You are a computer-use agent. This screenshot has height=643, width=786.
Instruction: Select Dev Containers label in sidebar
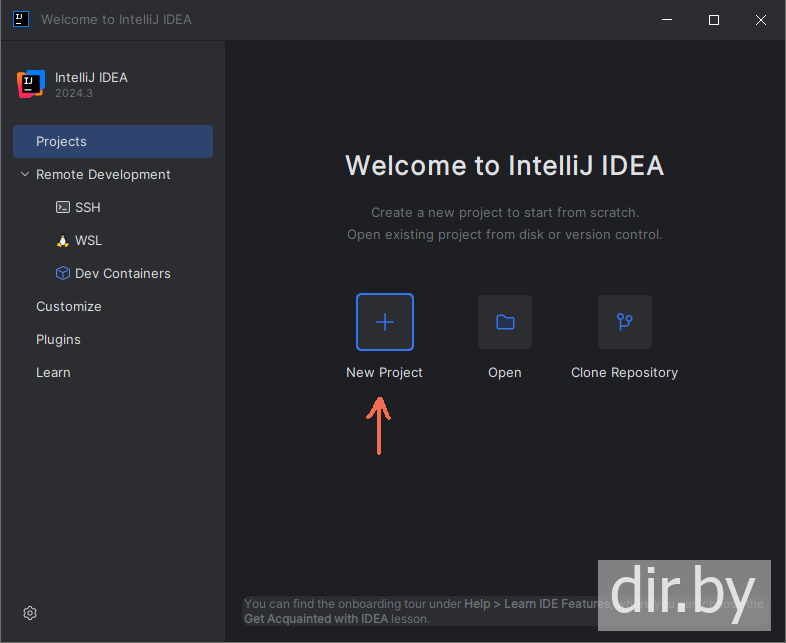coord(123,274)
